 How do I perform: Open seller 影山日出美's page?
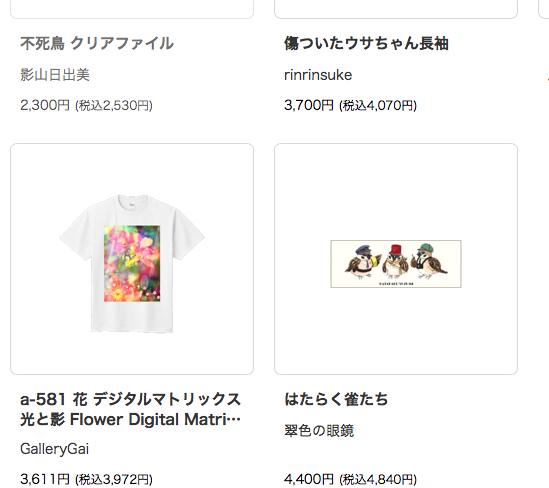[55, 75]
